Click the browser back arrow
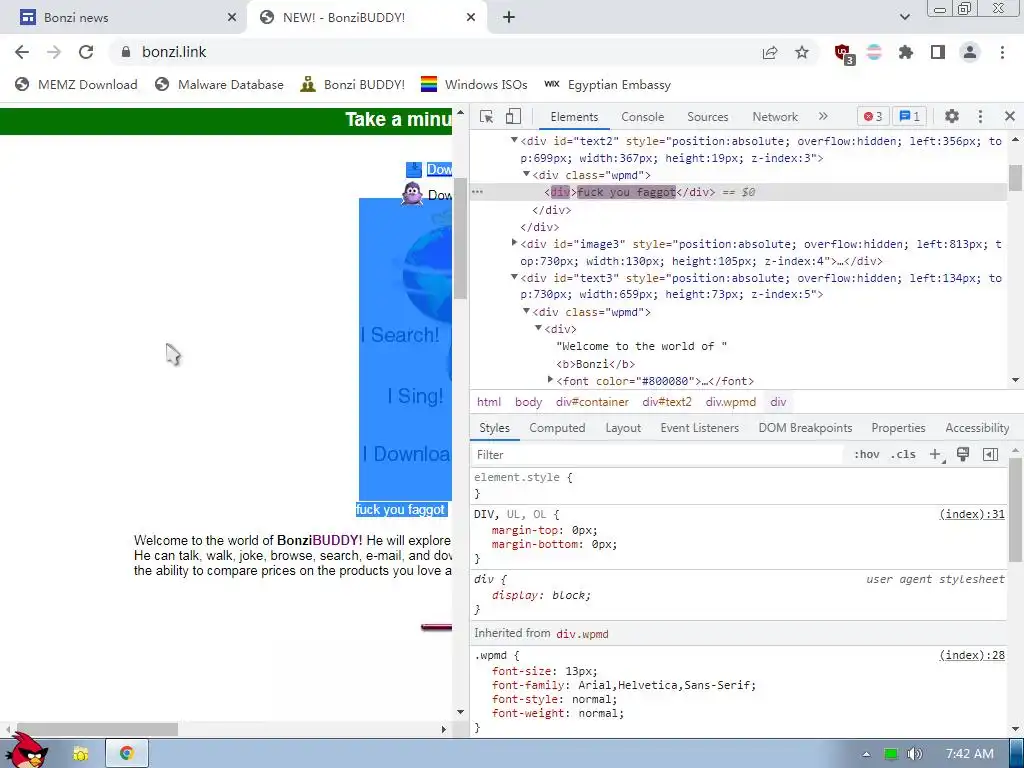The image size is (1024, 768). pos(22,52)
